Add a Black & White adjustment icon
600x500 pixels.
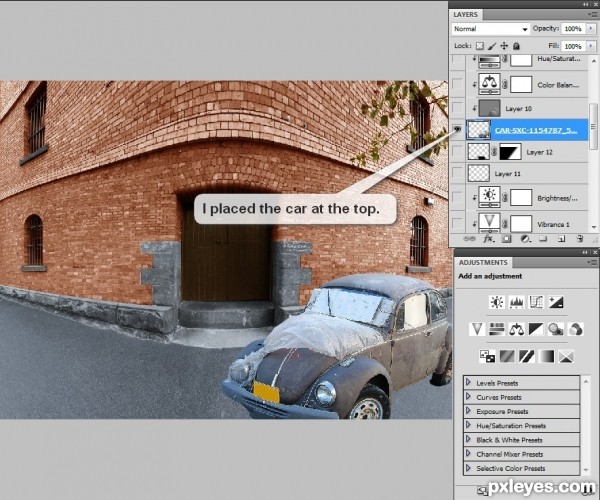click(536, 329)
